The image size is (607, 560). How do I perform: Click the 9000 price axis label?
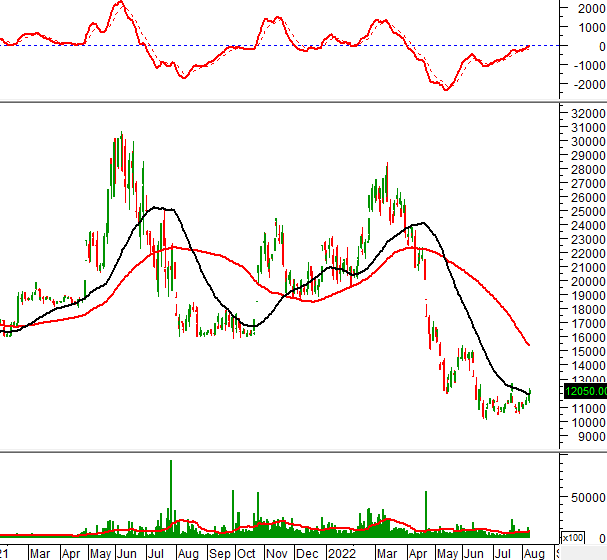click(592, 436)
